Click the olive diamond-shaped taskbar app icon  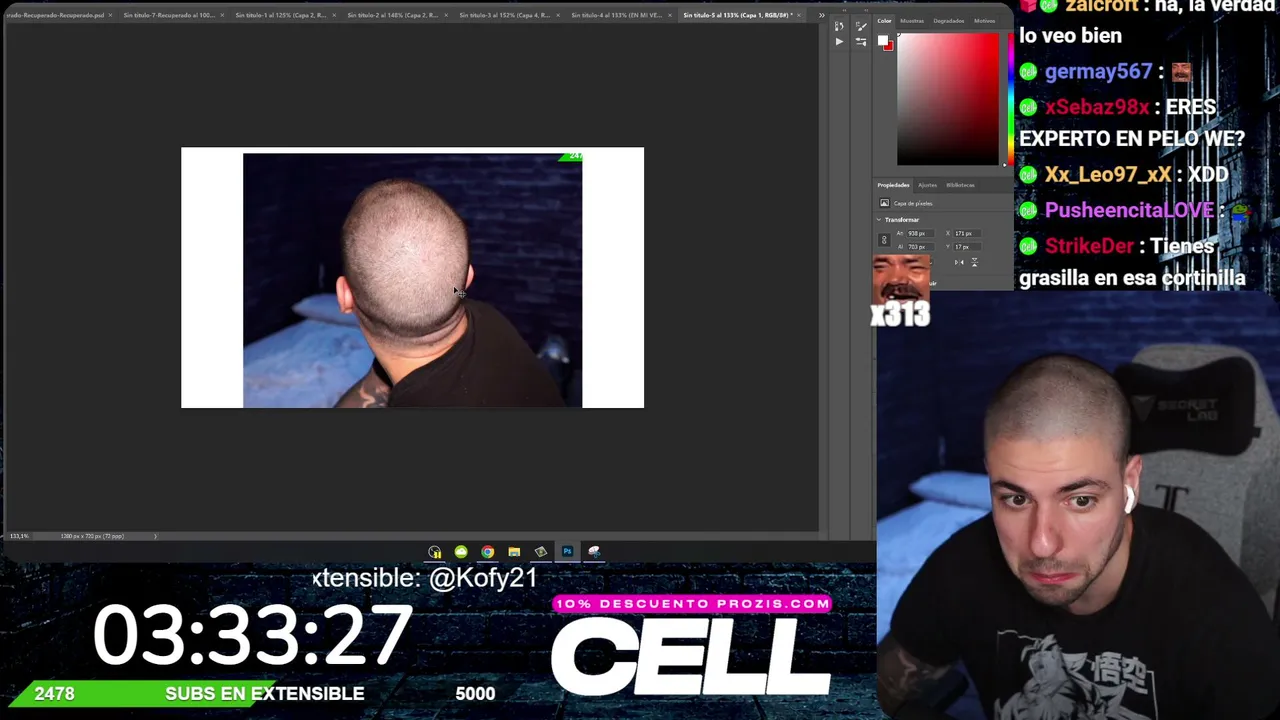point(541,551)
